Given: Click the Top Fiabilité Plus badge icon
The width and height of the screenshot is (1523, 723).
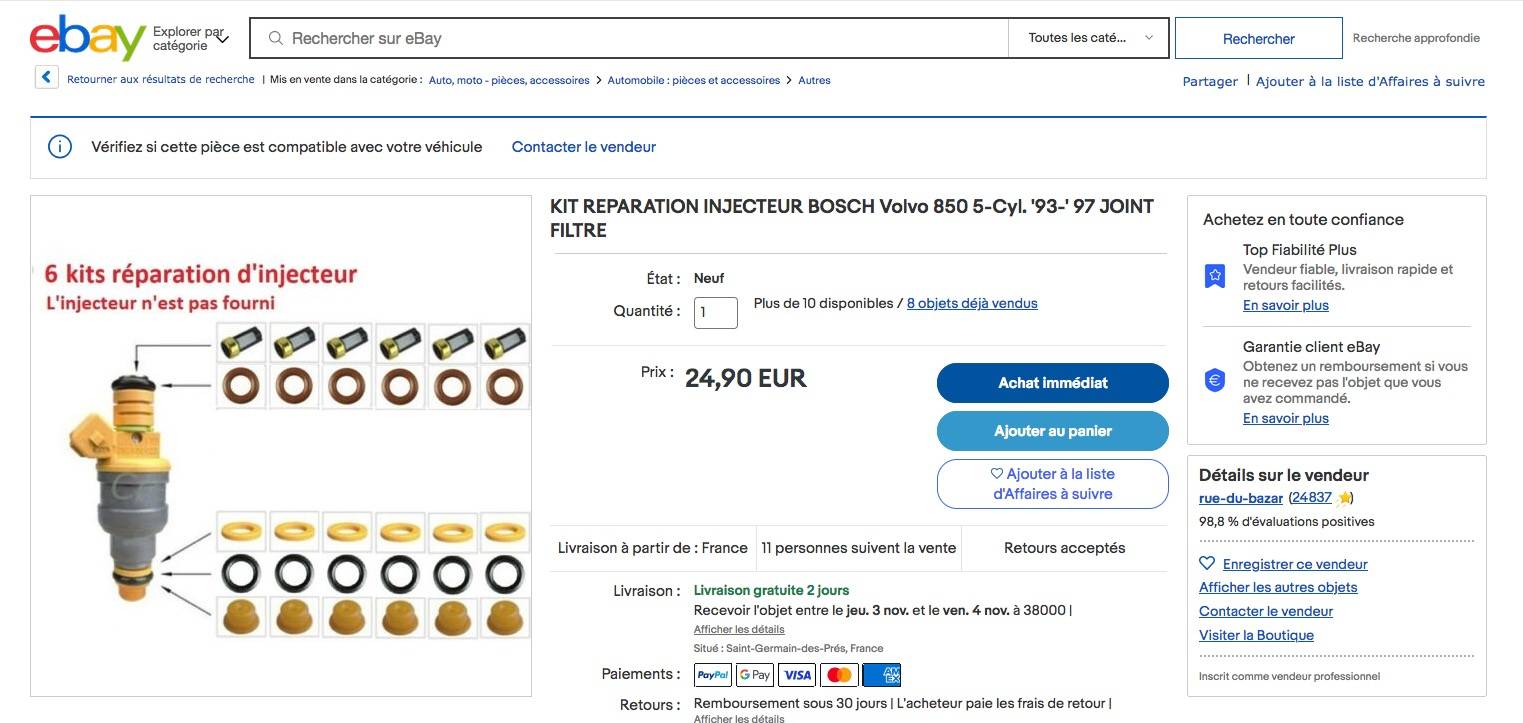Looking at the screenshot, I should [x=1214, y=276].
